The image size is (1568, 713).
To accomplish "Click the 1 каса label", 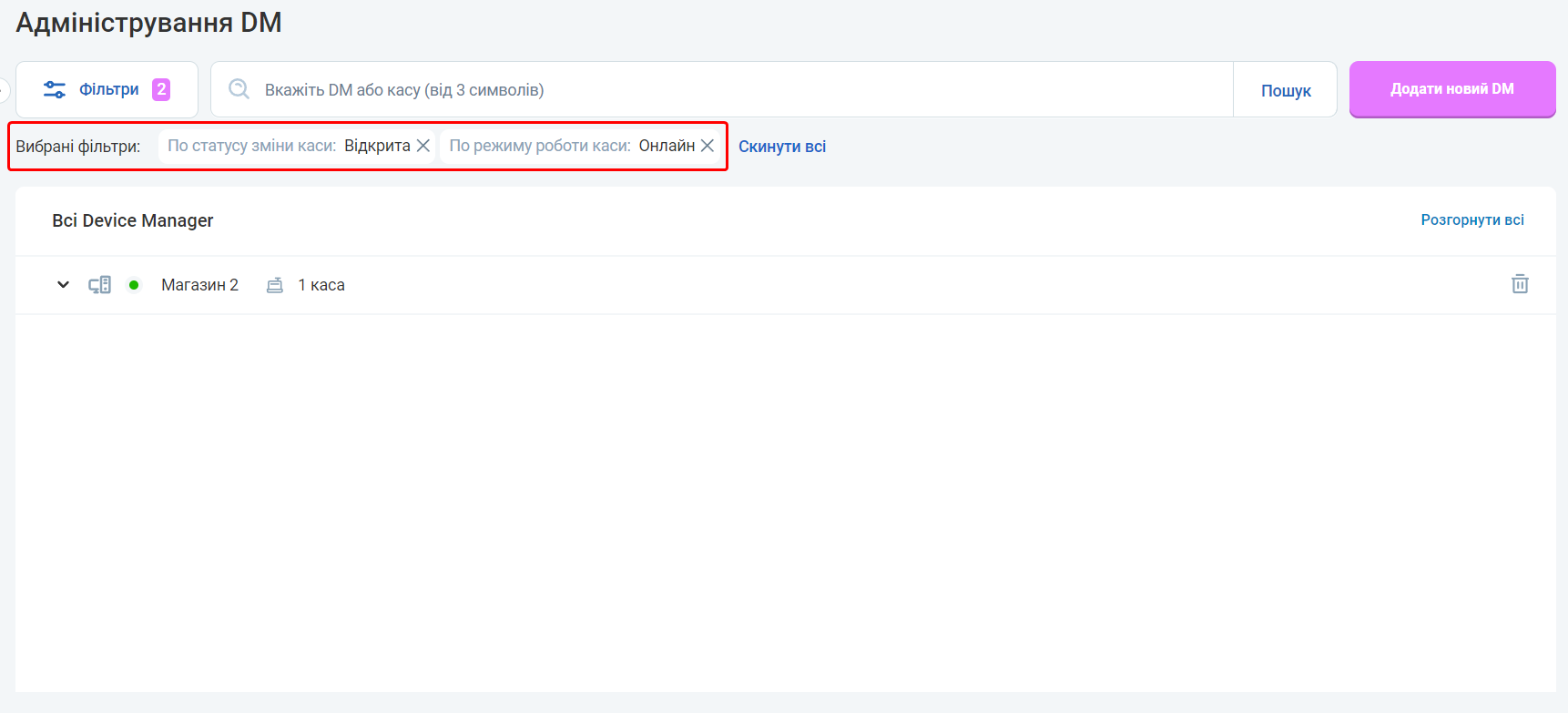I will coord(321,285).
